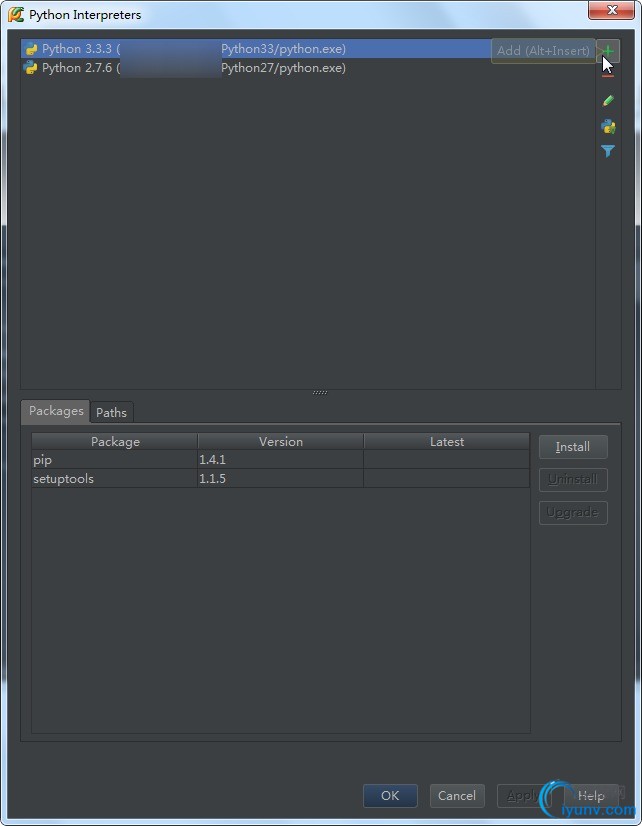Click the create virtualenv Python icon

click(608, 126)
